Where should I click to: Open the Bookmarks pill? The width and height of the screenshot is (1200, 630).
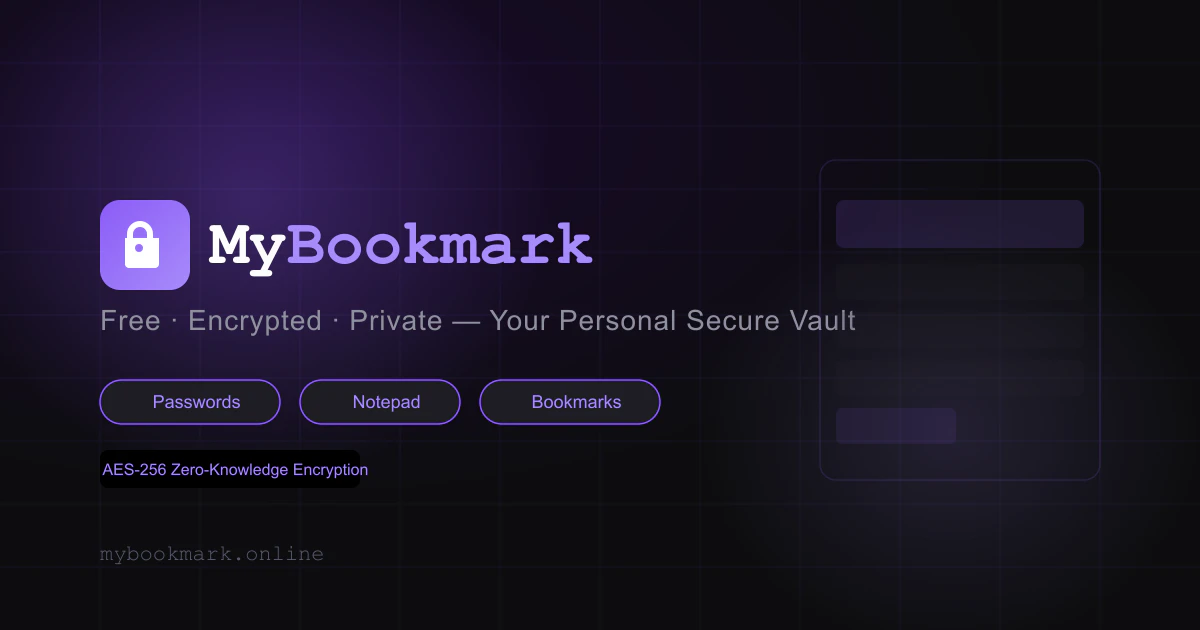570,402
